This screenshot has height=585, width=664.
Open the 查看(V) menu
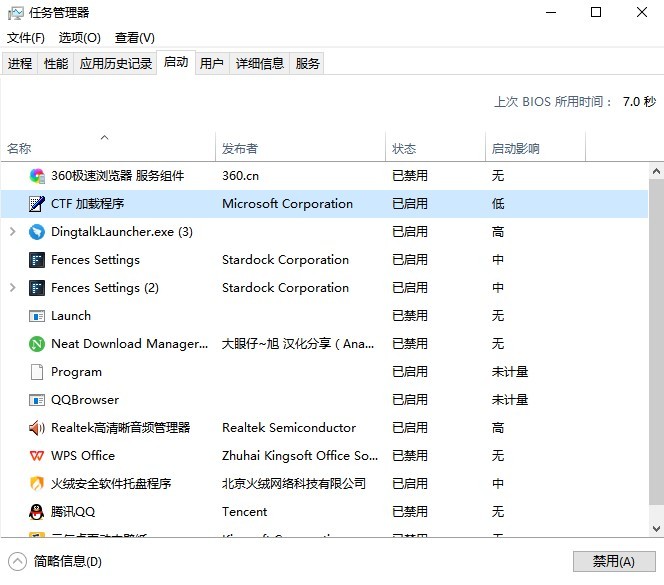click(135, 38)
